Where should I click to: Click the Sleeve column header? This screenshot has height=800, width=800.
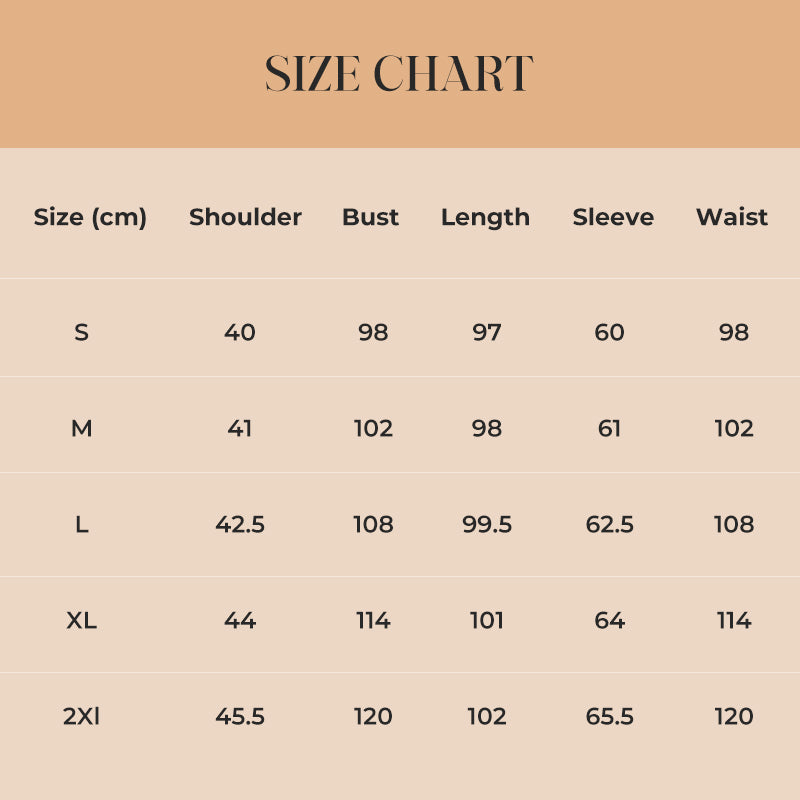pyautogui.click(x=613, y=217)
